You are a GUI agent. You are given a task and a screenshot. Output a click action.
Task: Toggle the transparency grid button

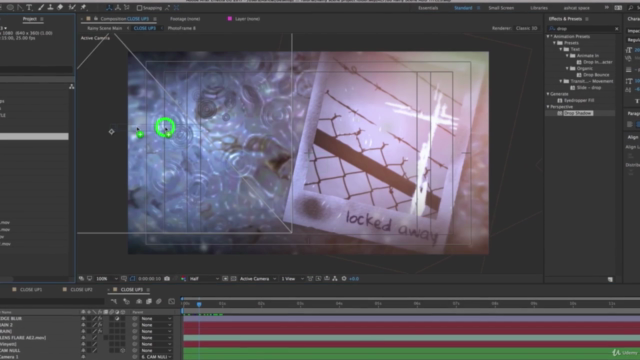(x=233, y=279)
